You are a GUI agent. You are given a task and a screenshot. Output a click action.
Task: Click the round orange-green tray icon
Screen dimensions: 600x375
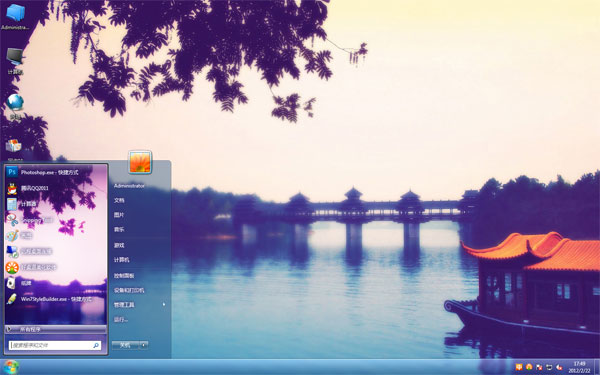click(x=529, y=367)
